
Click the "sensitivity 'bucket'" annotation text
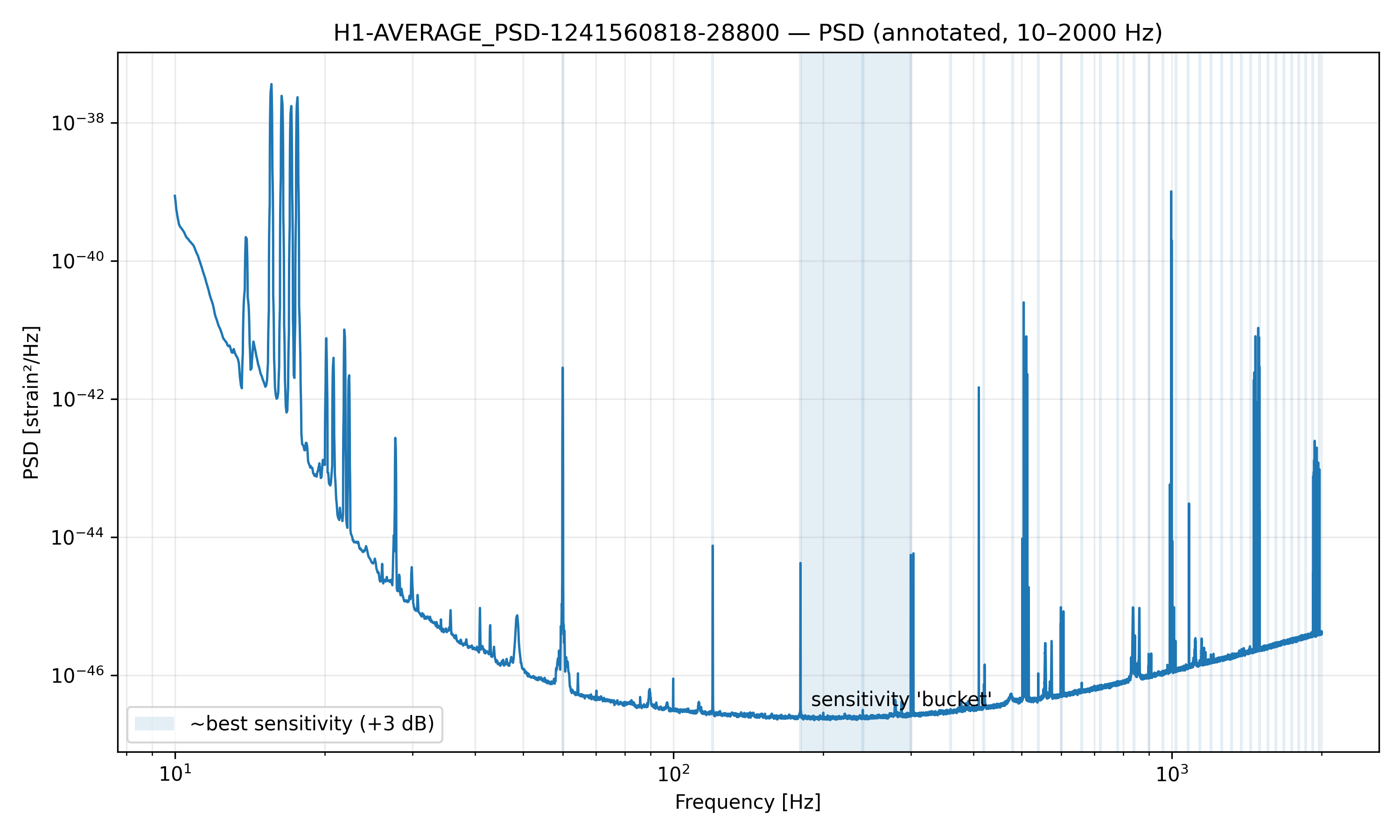[901, 700]
